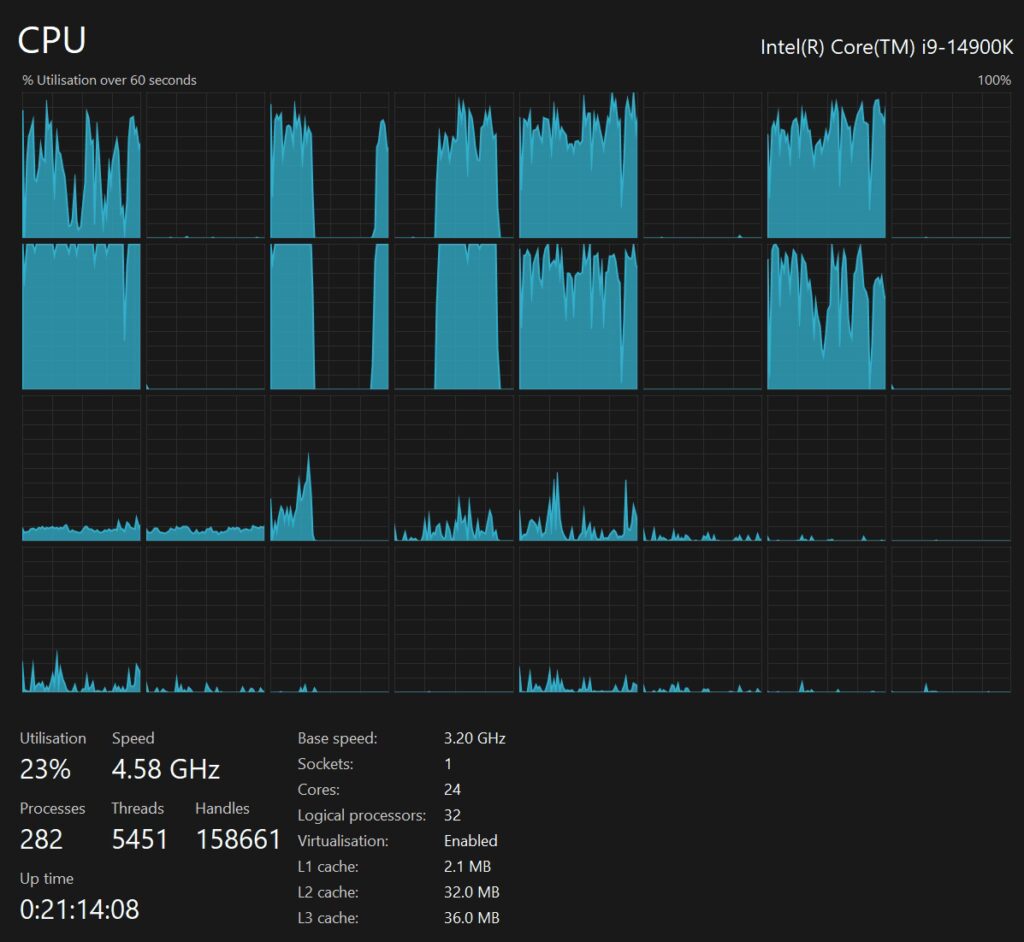Click the Logical processors value 32

[x=452, y=815]
